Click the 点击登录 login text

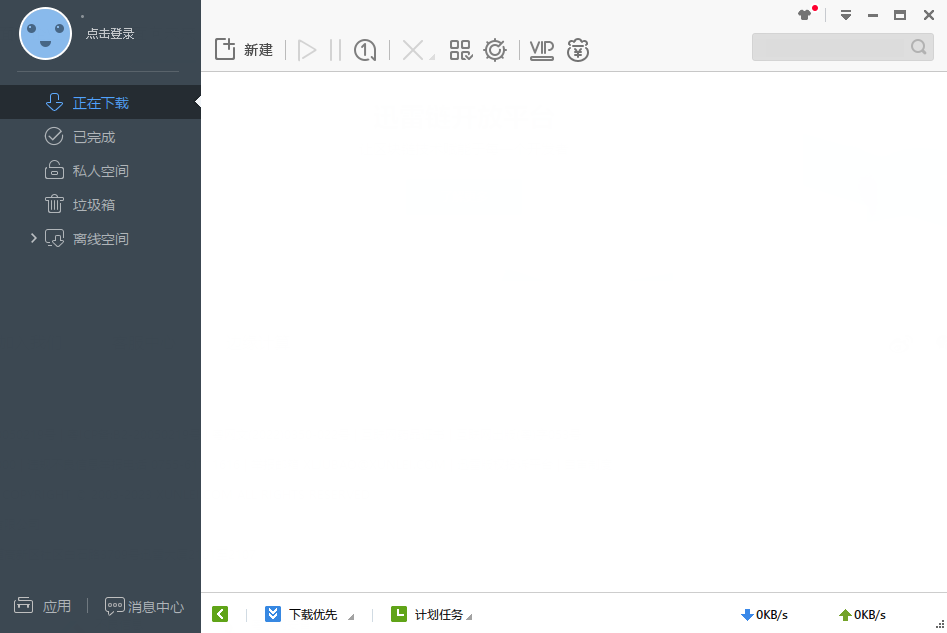click(110, 34)
